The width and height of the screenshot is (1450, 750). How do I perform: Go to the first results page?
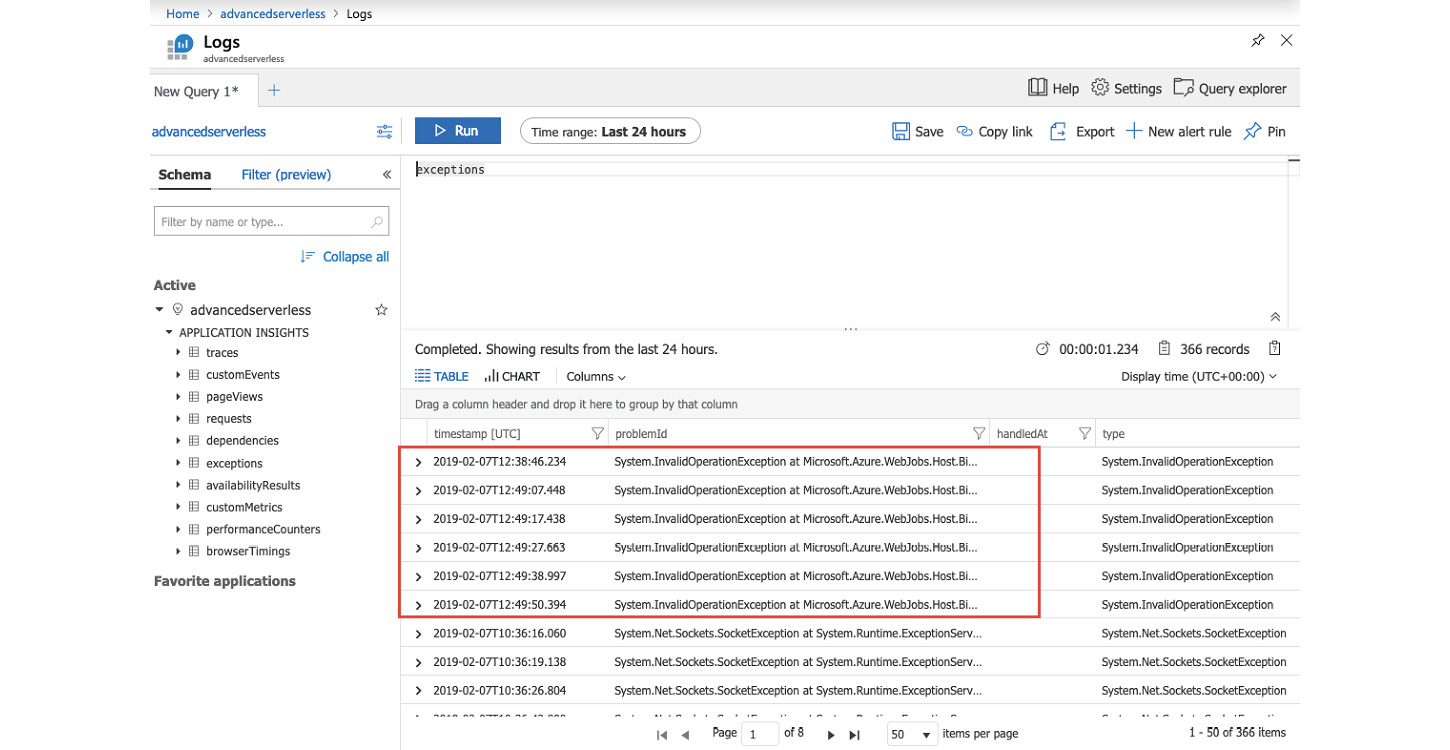(x=661, y=735)
